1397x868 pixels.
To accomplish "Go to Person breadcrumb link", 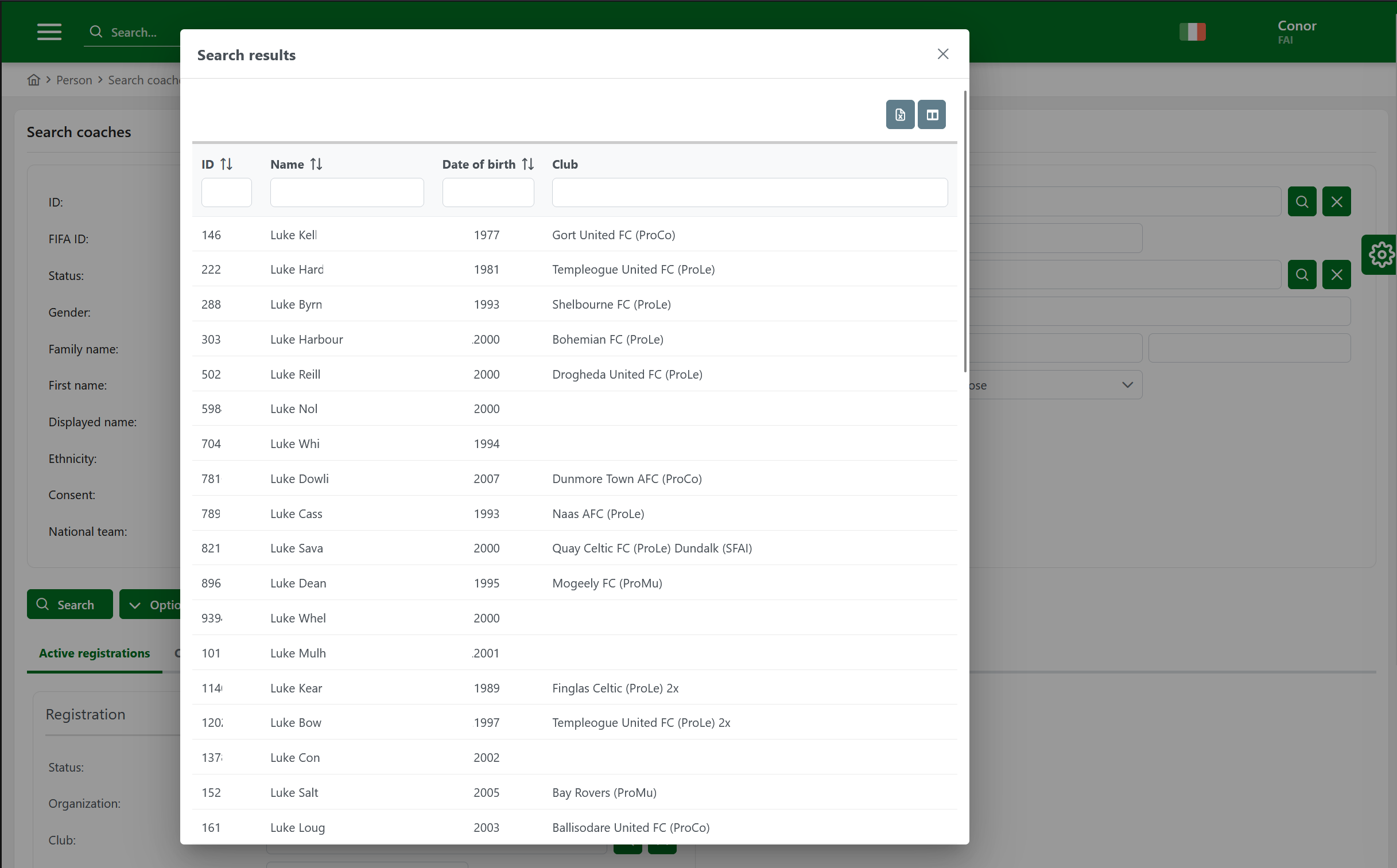I will click(74, 80).
